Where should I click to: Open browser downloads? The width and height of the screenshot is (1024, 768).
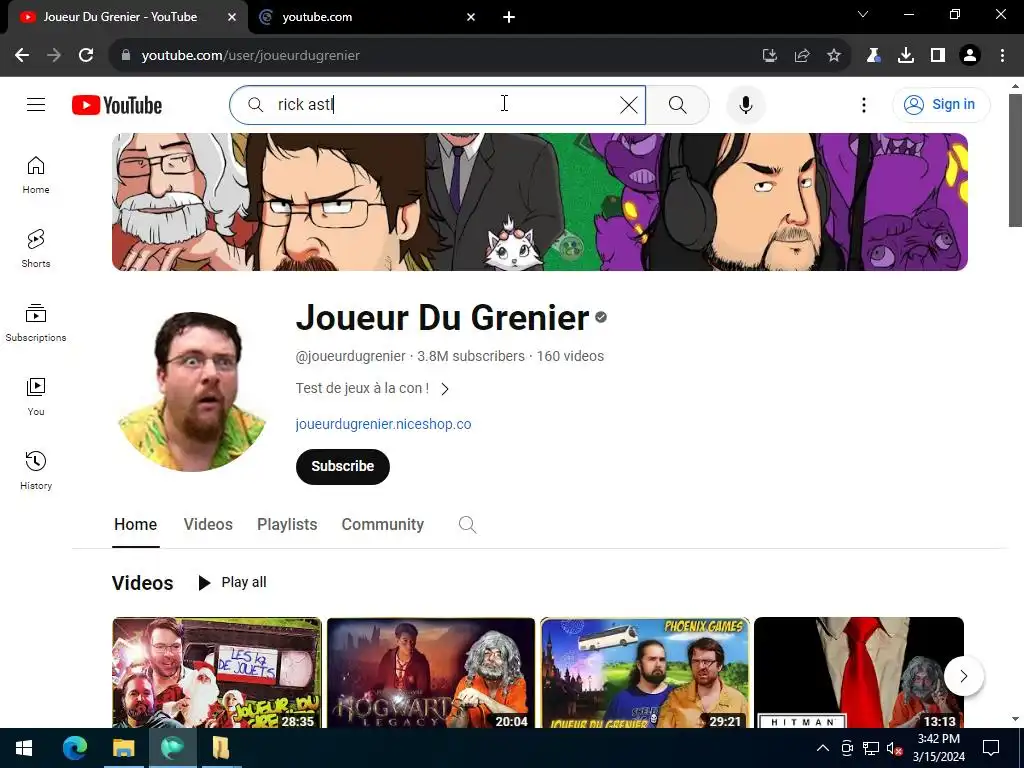click(x=906, y=56)
